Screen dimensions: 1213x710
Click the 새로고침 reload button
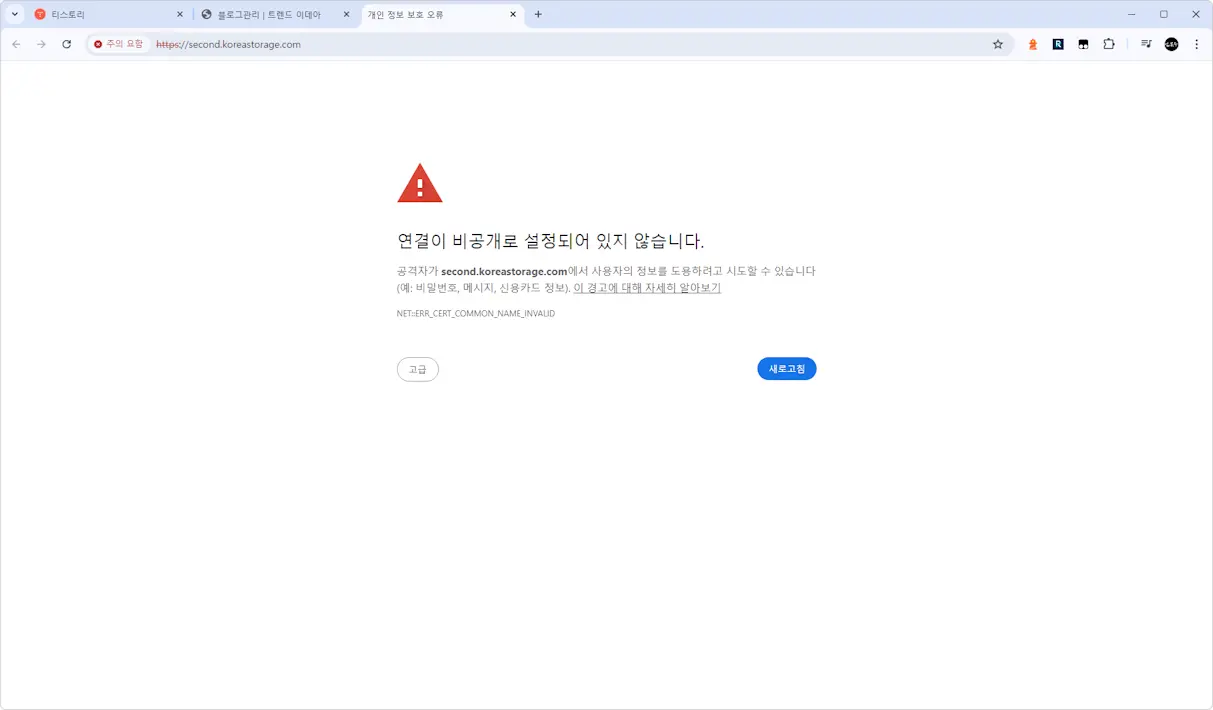(x=786, y=368)
